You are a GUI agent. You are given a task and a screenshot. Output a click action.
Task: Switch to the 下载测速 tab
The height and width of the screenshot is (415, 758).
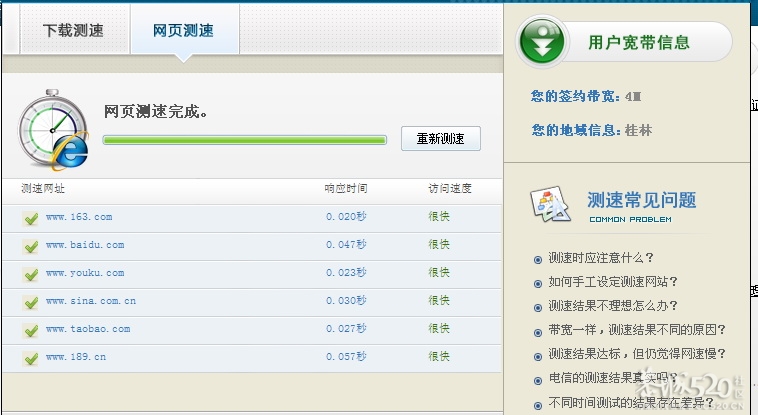pyautogui.click(x=73, y=30)
